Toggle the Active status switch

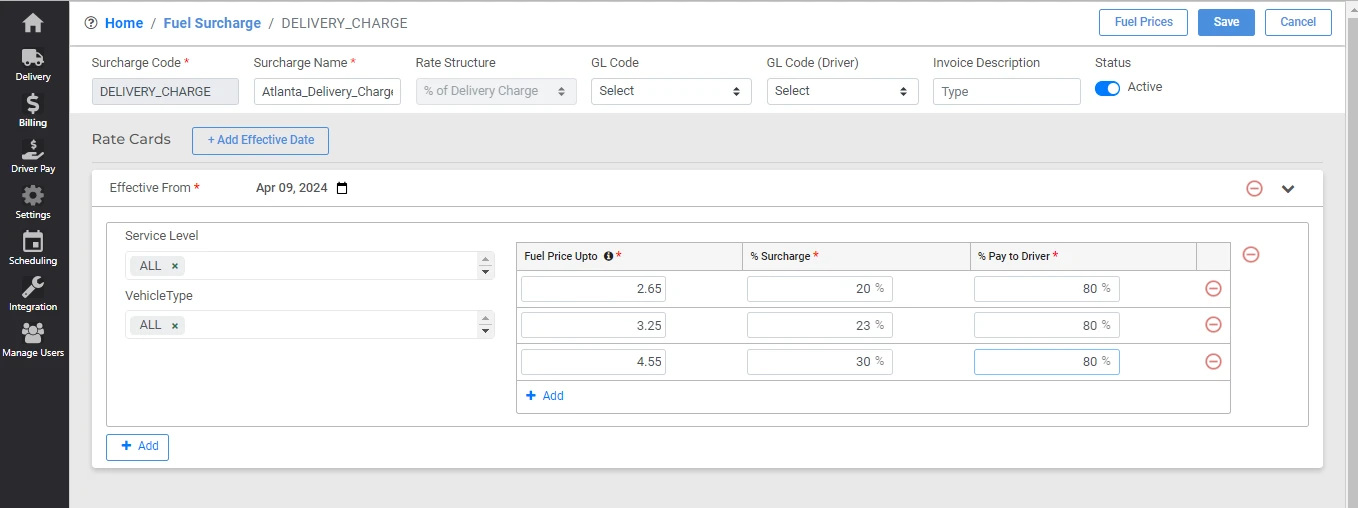1107,88
